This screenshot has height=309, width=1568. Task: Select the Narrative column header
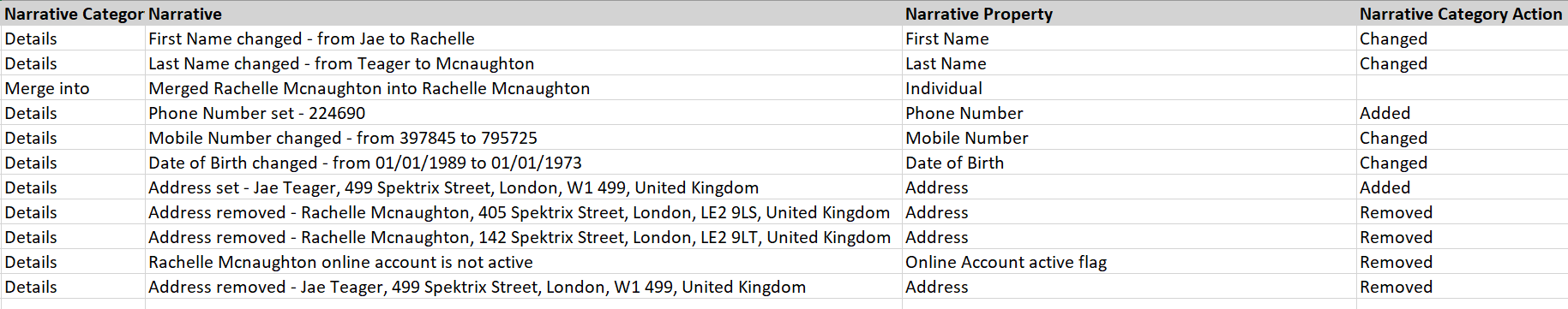point(524,14)
